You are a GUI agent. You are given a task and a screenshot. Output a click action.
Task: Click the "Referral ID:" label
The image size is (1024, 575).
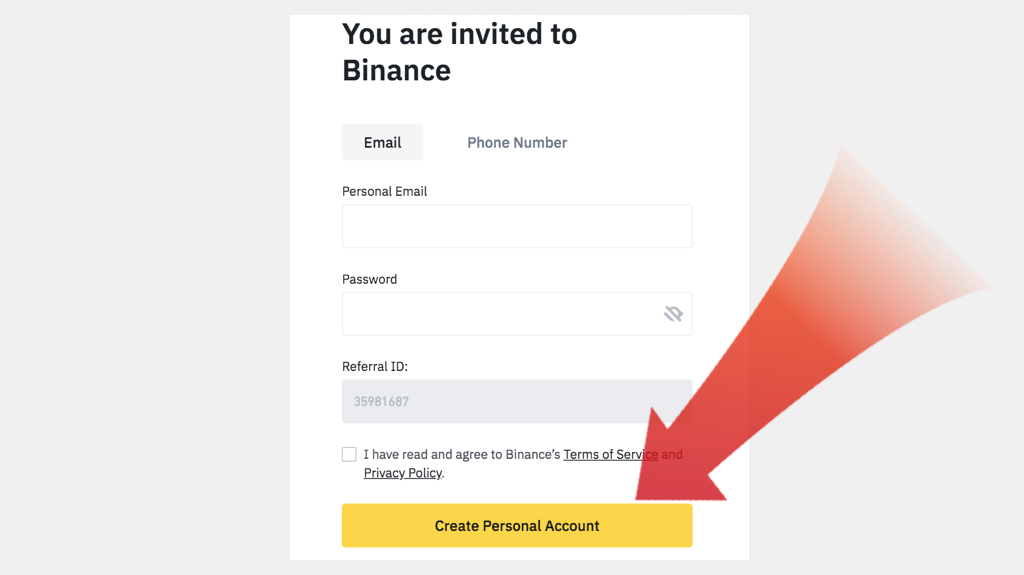click(374, 367)
